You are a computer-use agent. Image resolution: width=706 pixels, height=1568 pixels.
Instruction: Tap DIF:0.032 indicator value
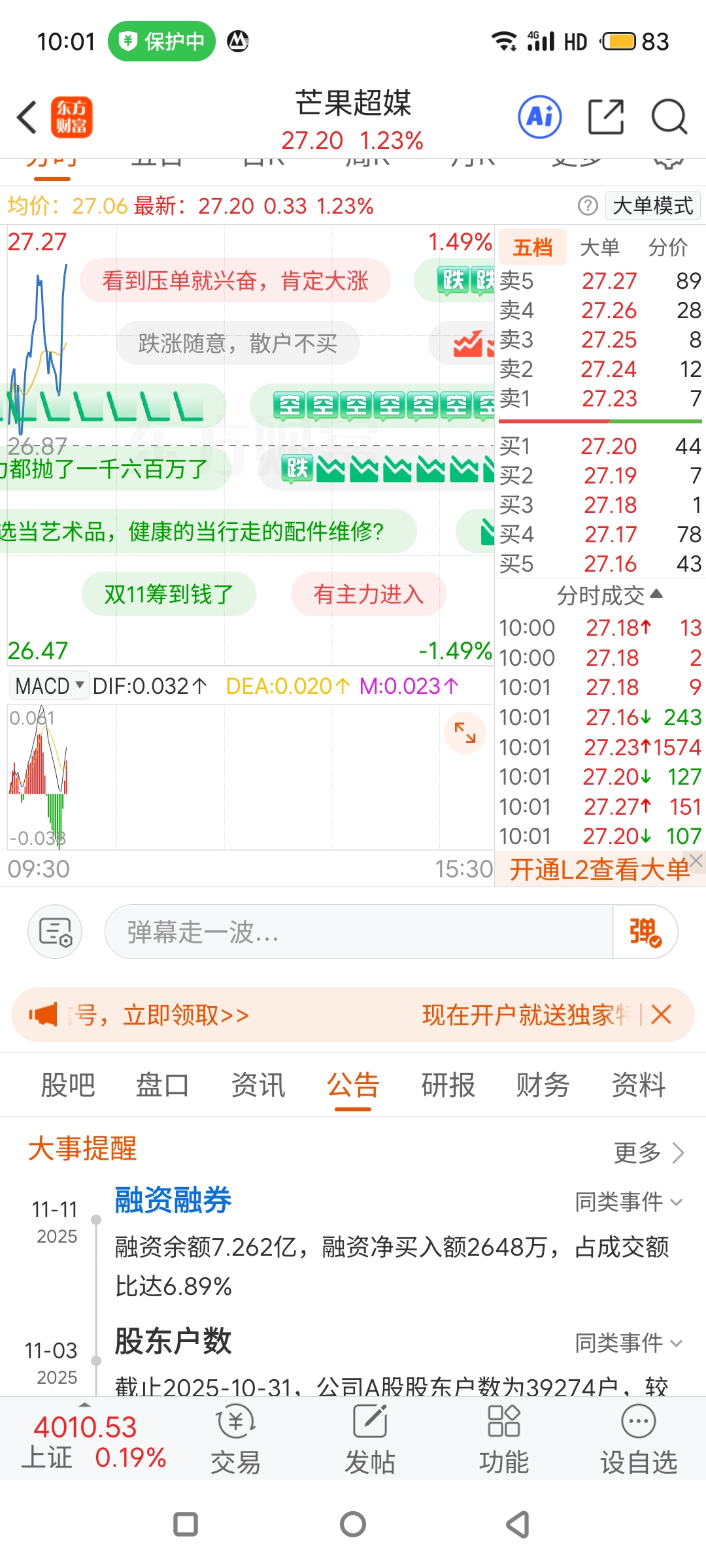click(150, 686)
